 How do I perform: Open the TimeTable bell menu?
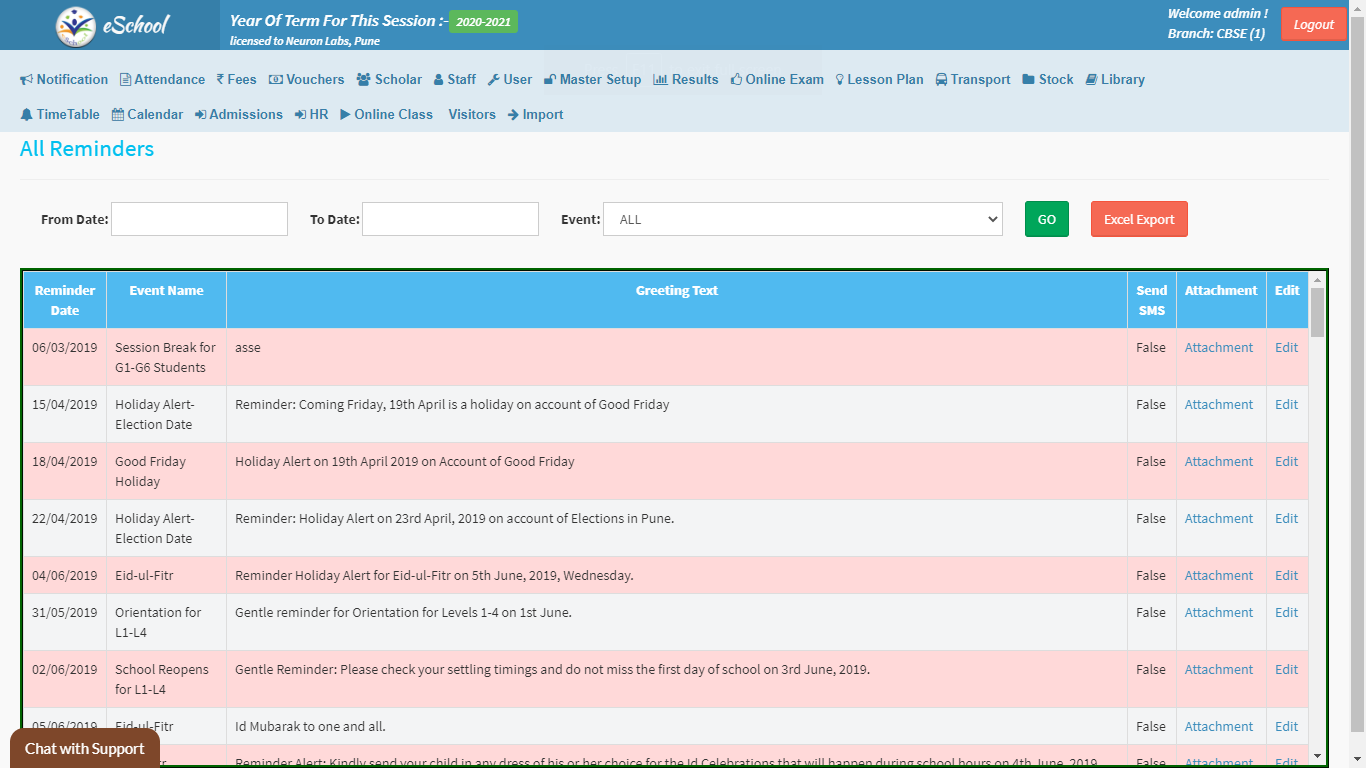[x=60, y=115]
